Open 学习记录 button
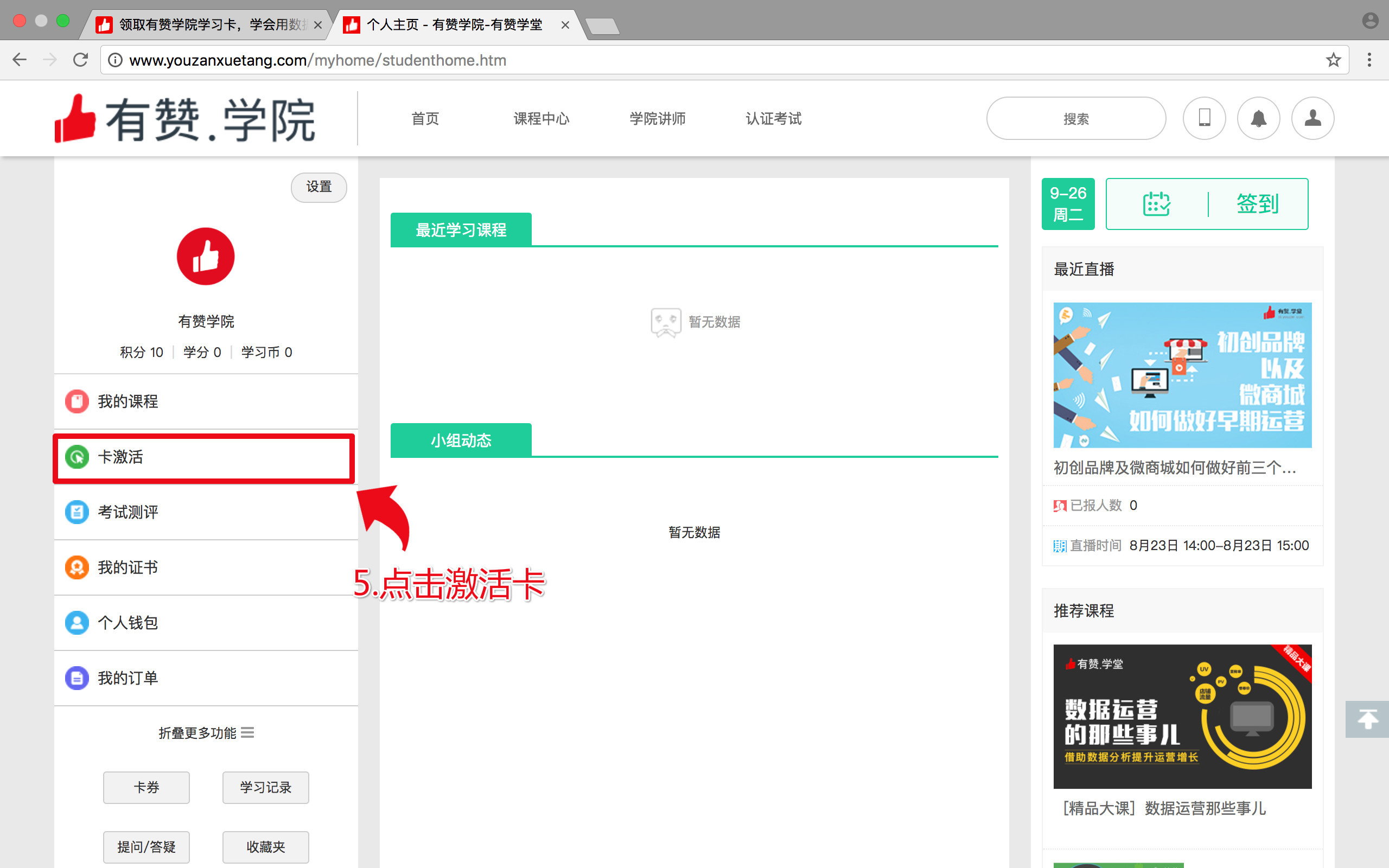This screenshot has width=1389, height=868. point(266,787)
